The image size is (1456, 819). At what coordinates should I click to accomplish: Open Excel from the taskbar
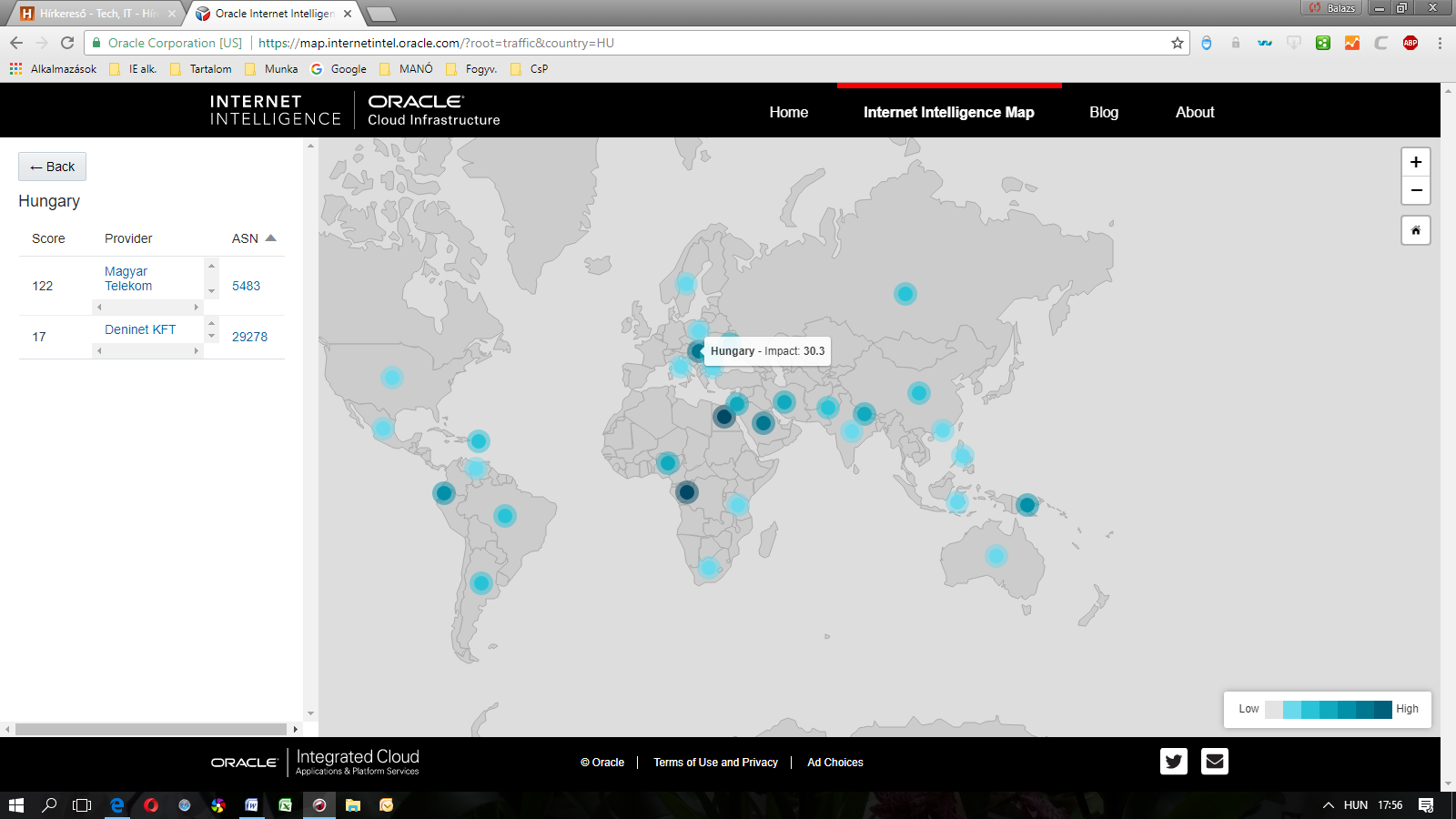286,804
